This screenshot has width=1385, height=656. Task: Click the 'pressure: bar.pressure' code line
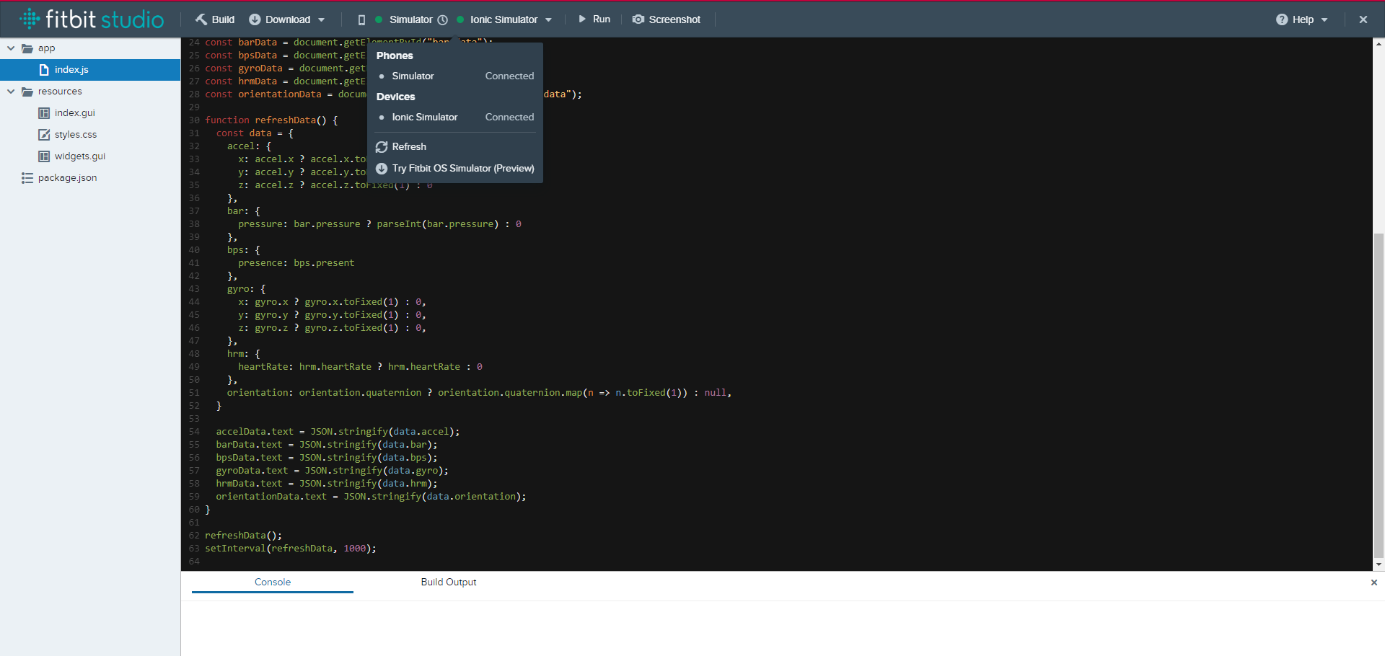pos(379,224)
